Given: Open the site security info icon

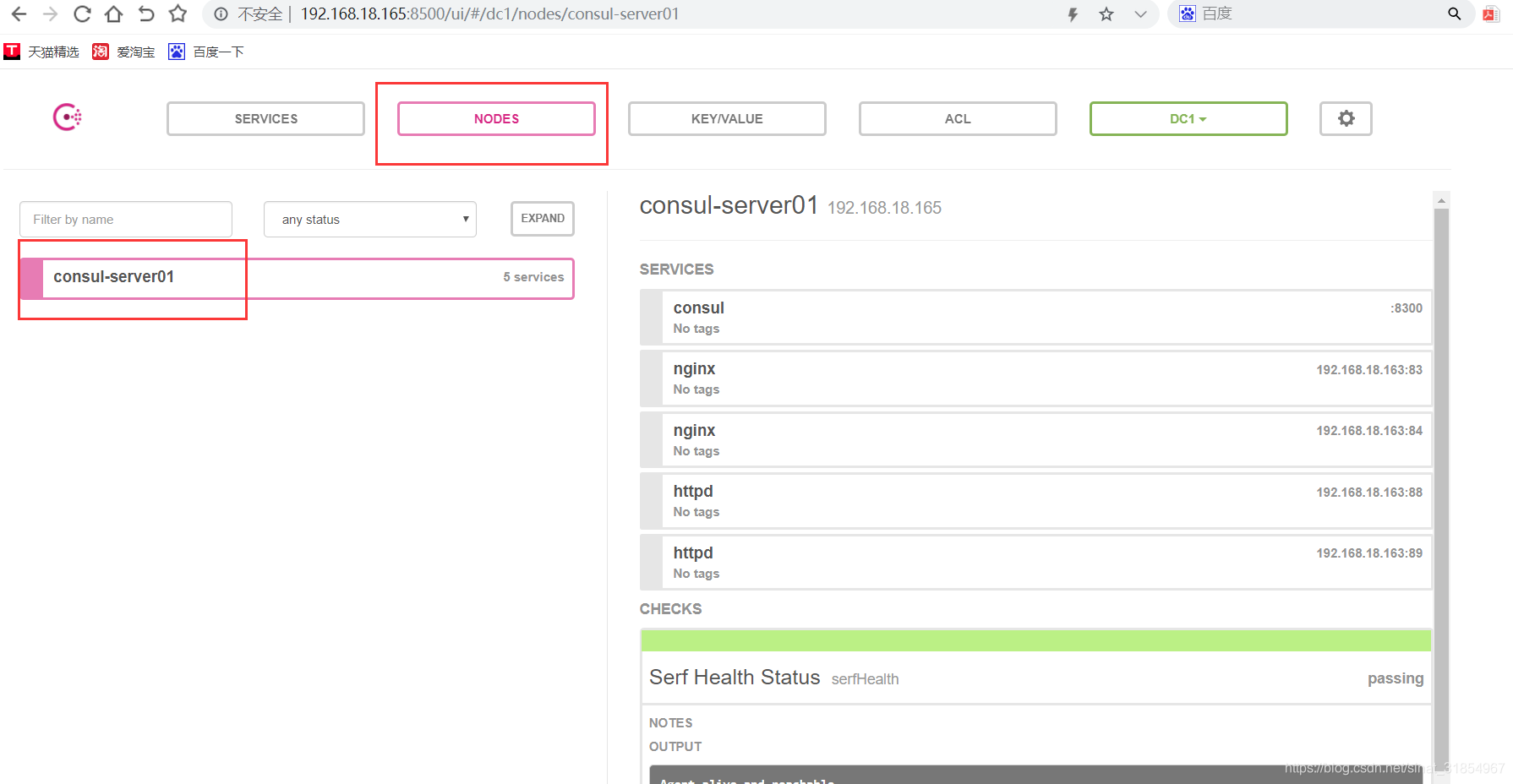Looking at the screenshot, I should click(x=221, y=14).
